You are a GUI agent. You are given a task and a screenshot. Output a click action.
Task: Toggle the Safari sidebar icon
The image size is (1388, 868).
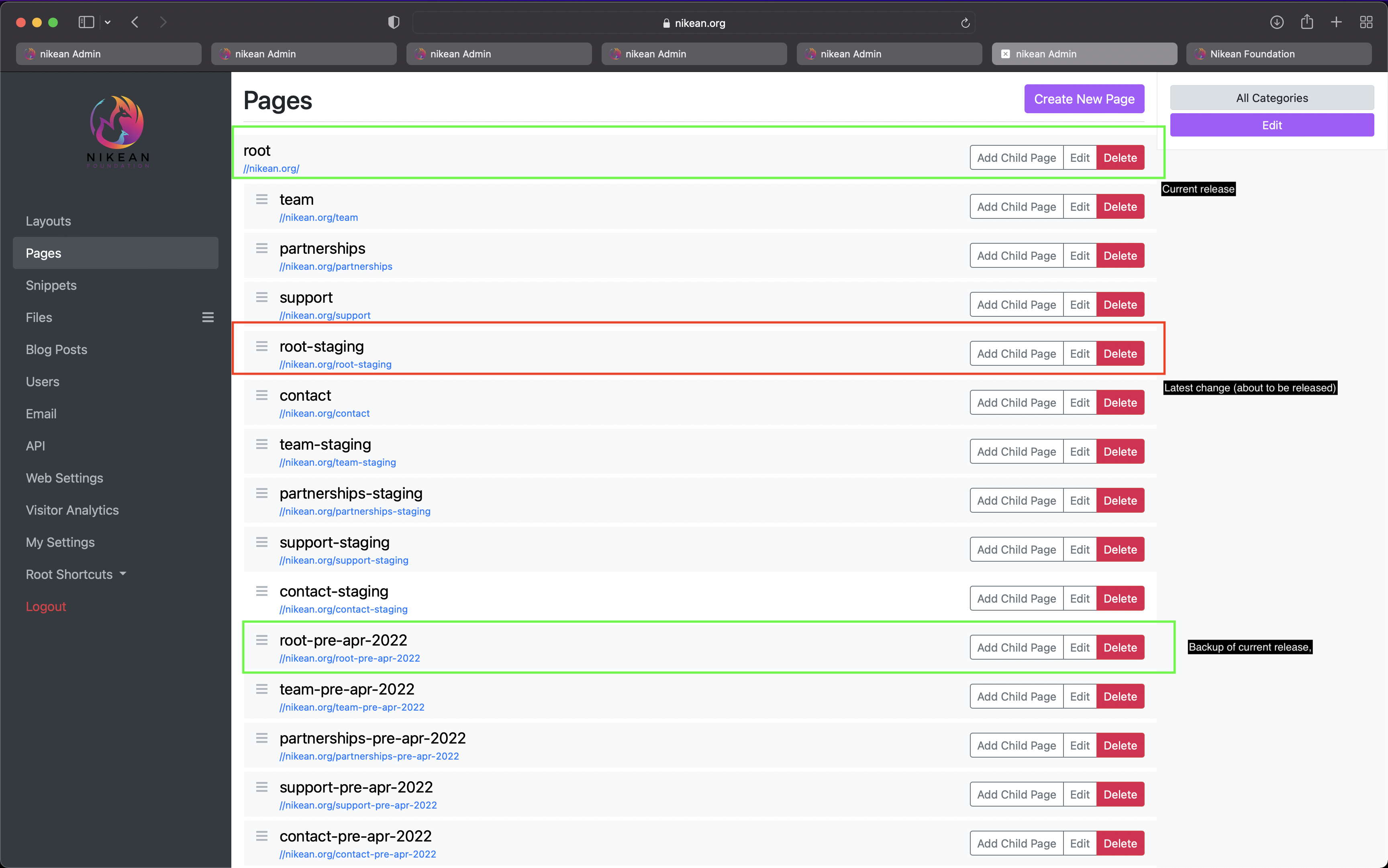coord(86,22)
